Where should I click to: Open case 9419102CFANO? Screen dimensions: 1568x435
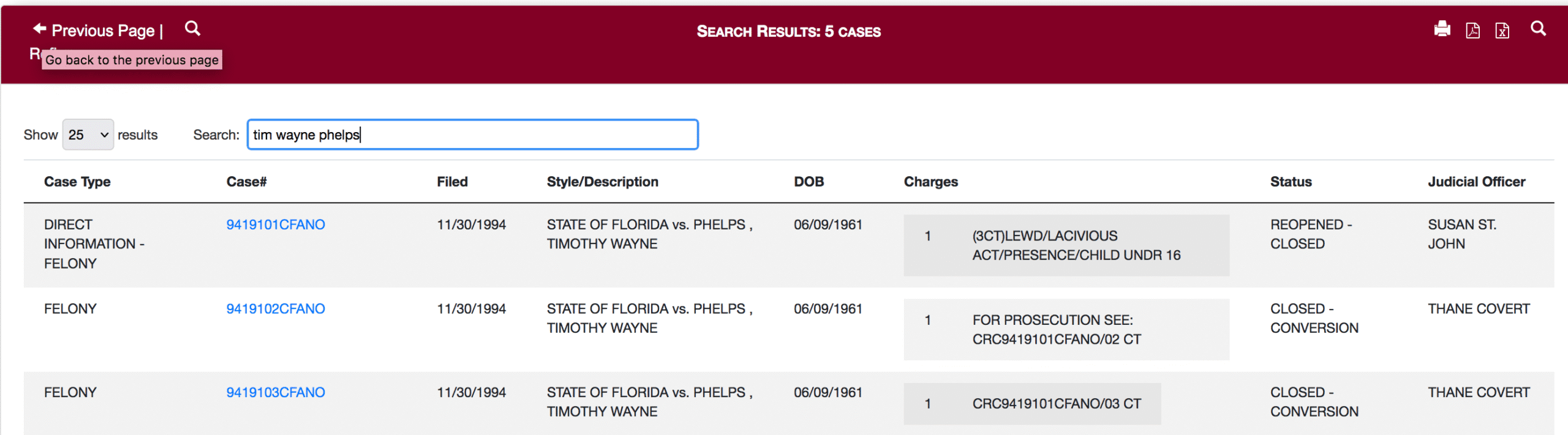pos(276,309)
